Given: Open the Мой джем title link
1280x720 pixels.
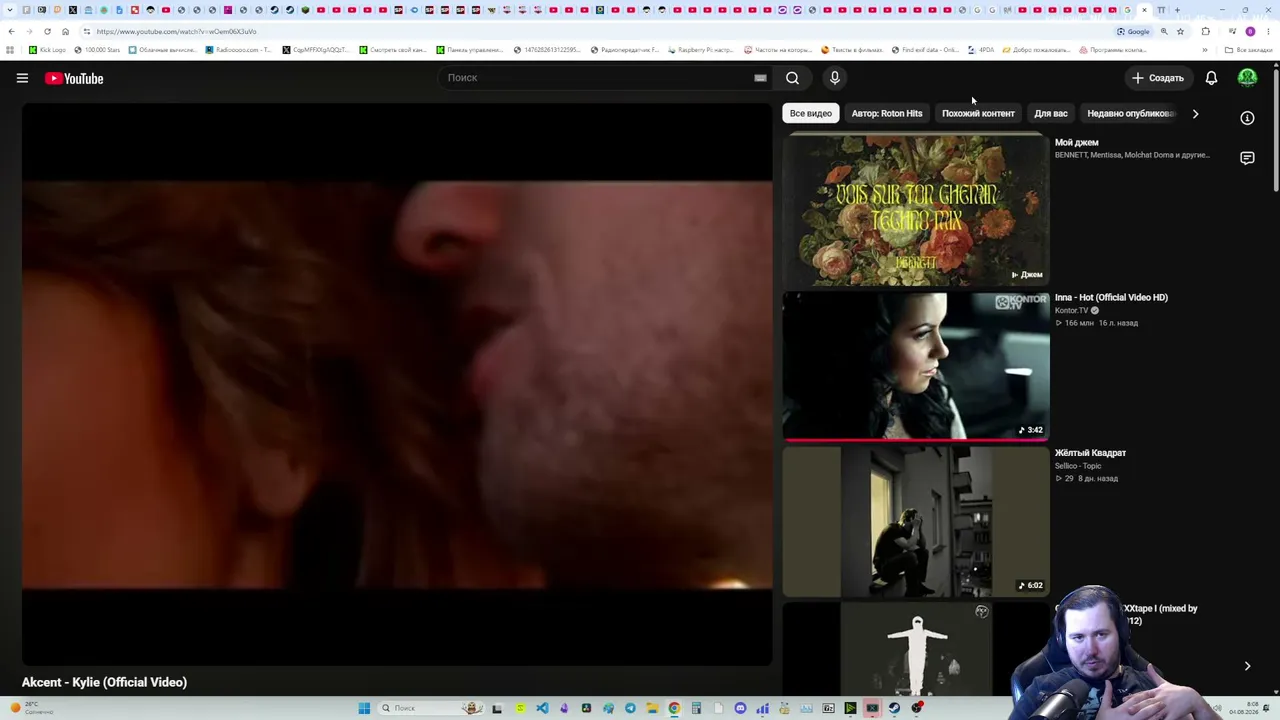Looking at the screenshot, I should tap(1076, 143).
